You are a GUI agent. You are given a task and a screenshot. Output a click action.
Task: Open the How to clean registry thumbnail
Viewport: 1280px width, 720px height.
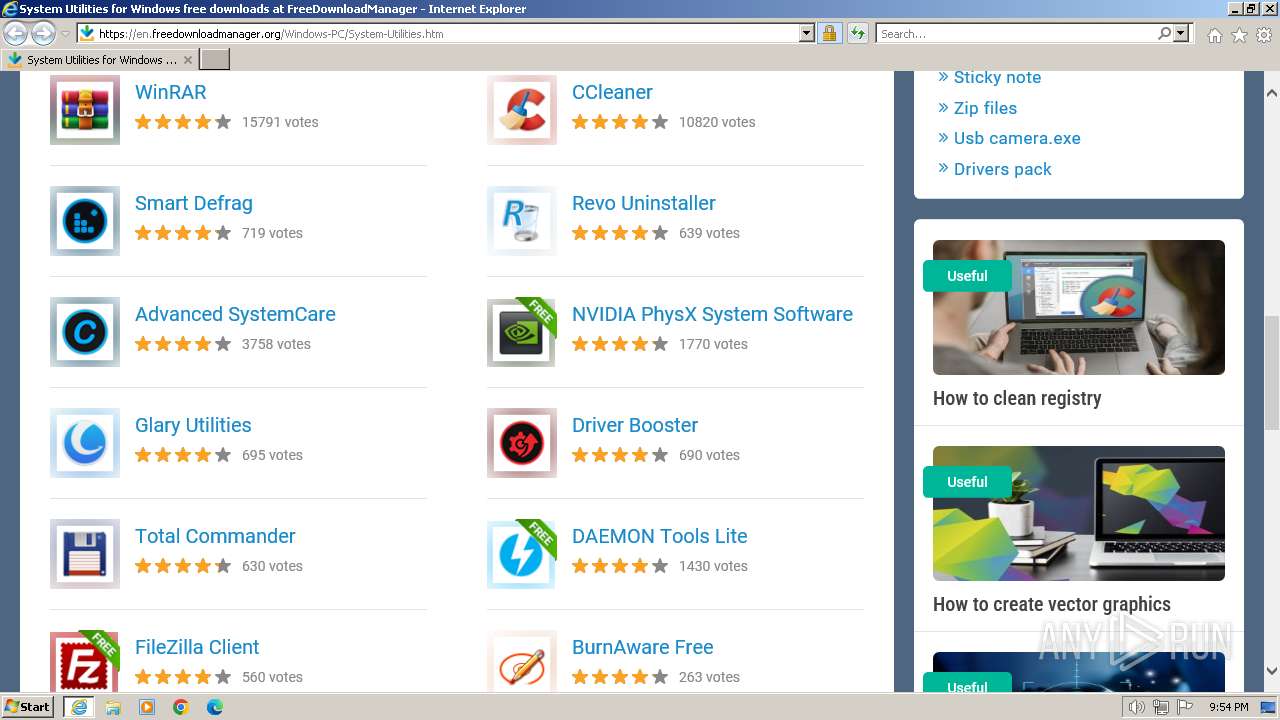pos(1079,307)
